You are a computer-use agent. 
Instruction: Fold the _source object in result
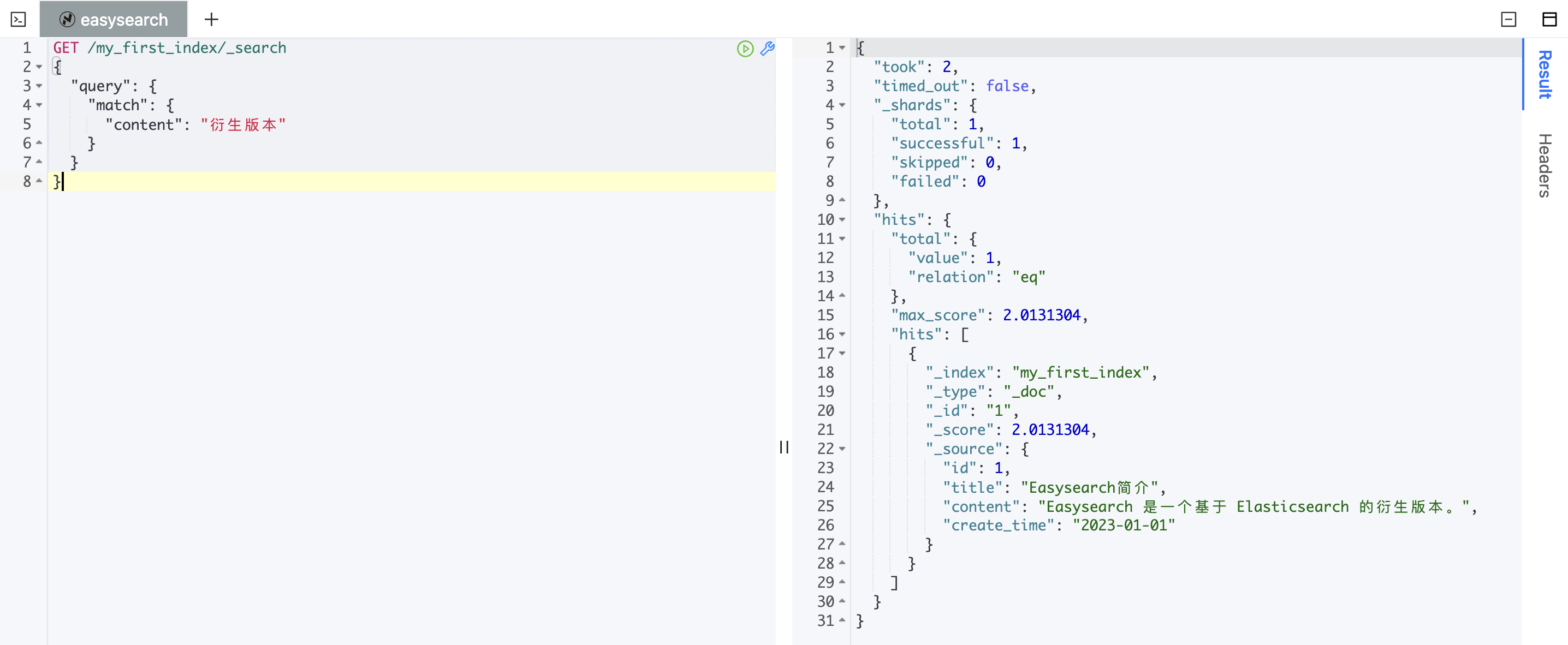pos(842,449)
